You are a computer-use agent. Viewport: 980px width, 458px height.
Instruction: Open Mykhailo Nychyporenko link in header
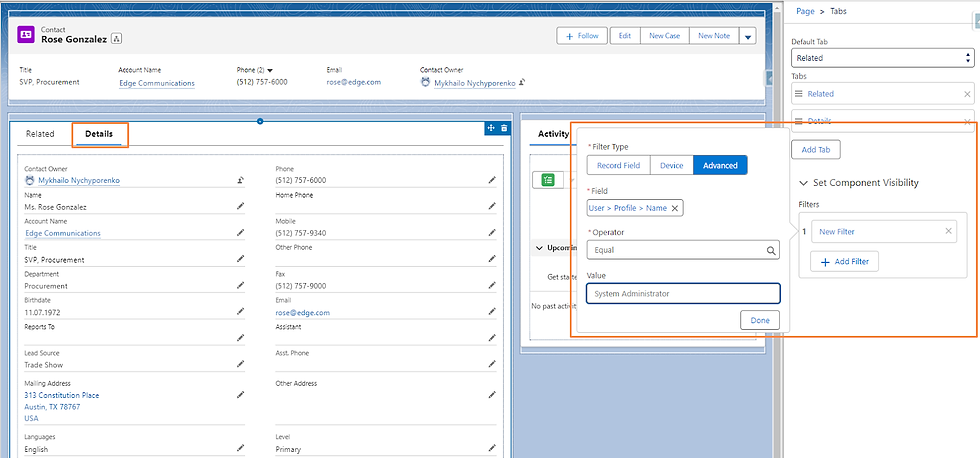pos(475,82)
